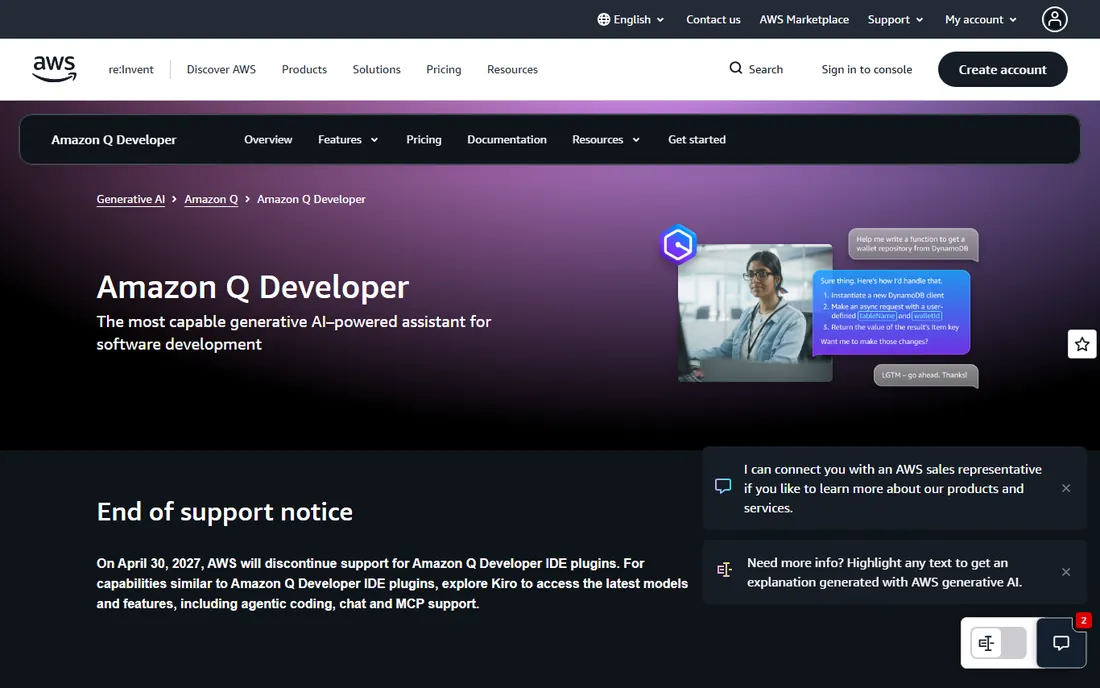Click the Create account button
This screenshot has height=688, width=1100.
click(x=1002, y=69)
